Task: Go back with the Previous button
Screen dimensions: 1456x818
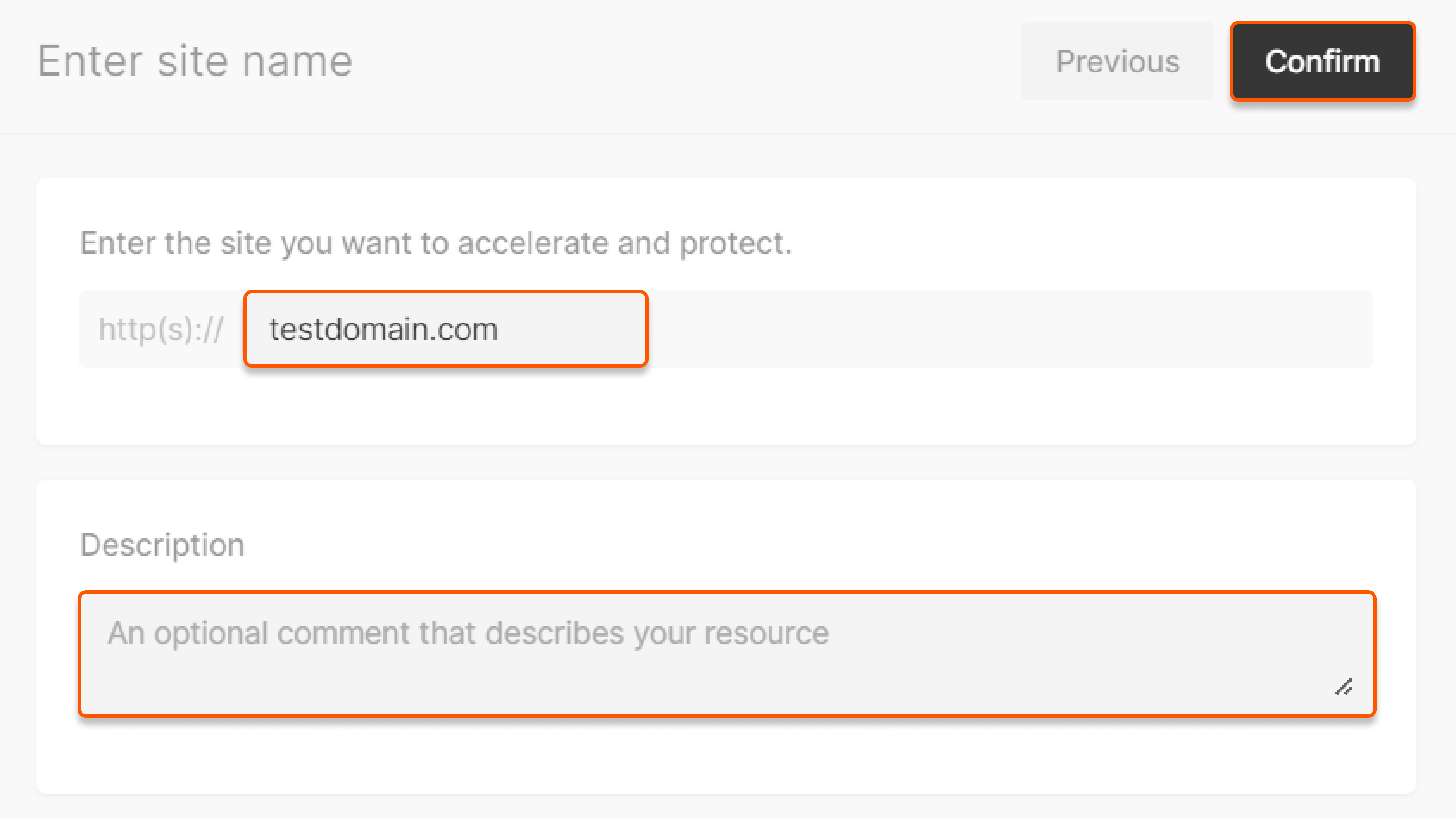Action: (x=1117, y=62)
